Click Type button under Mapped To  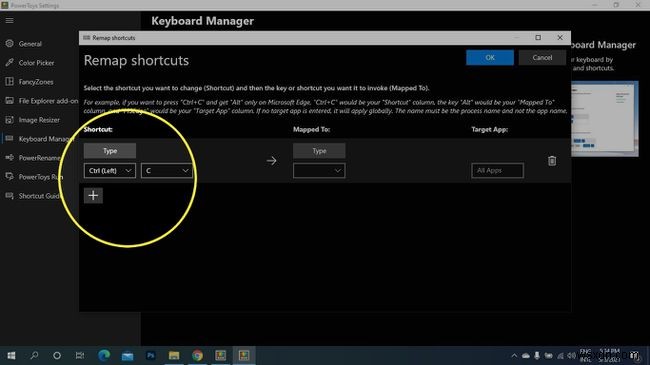pos(319,151)
